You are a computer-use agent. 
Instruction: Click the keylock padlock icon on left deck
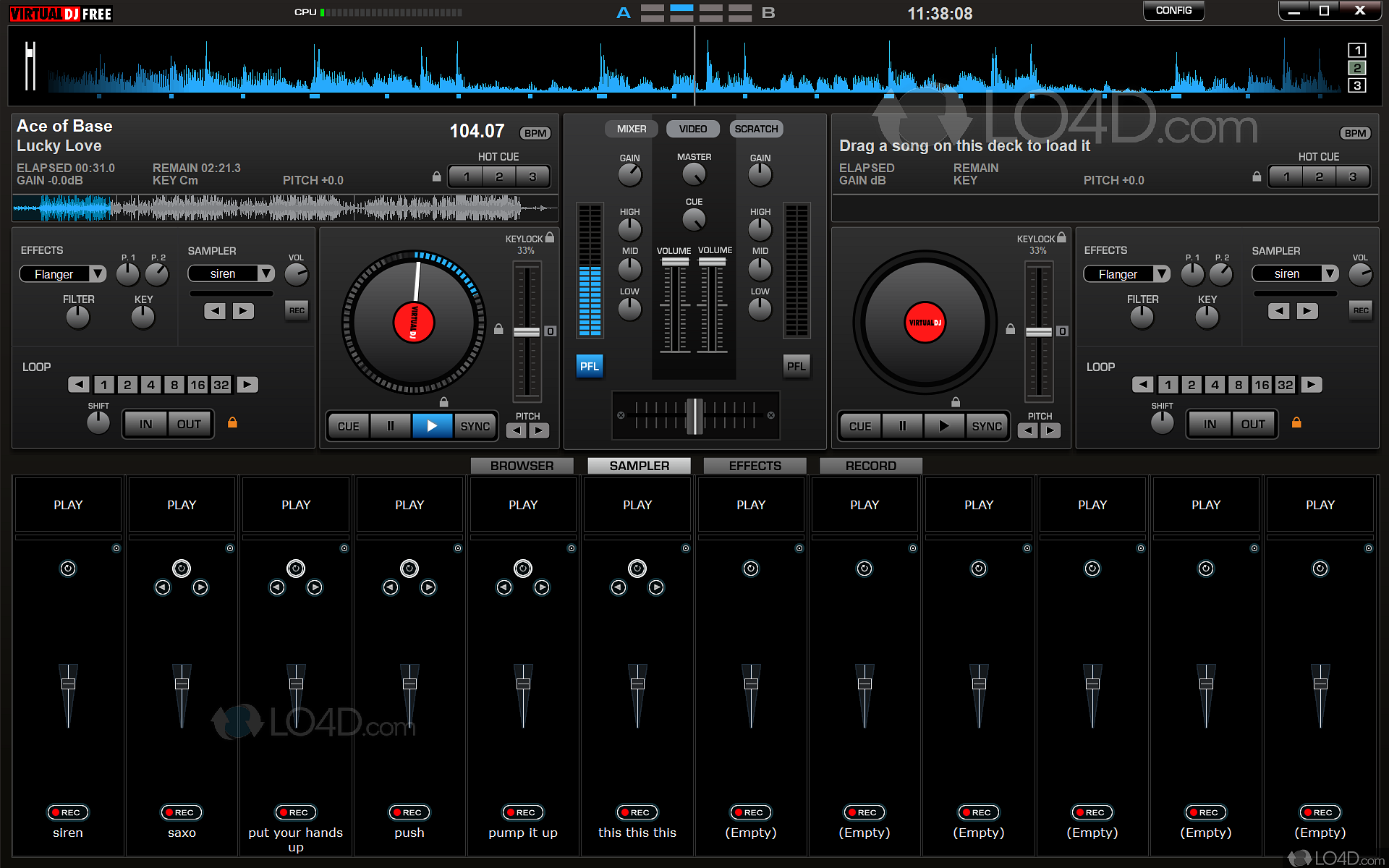[550, 237]
